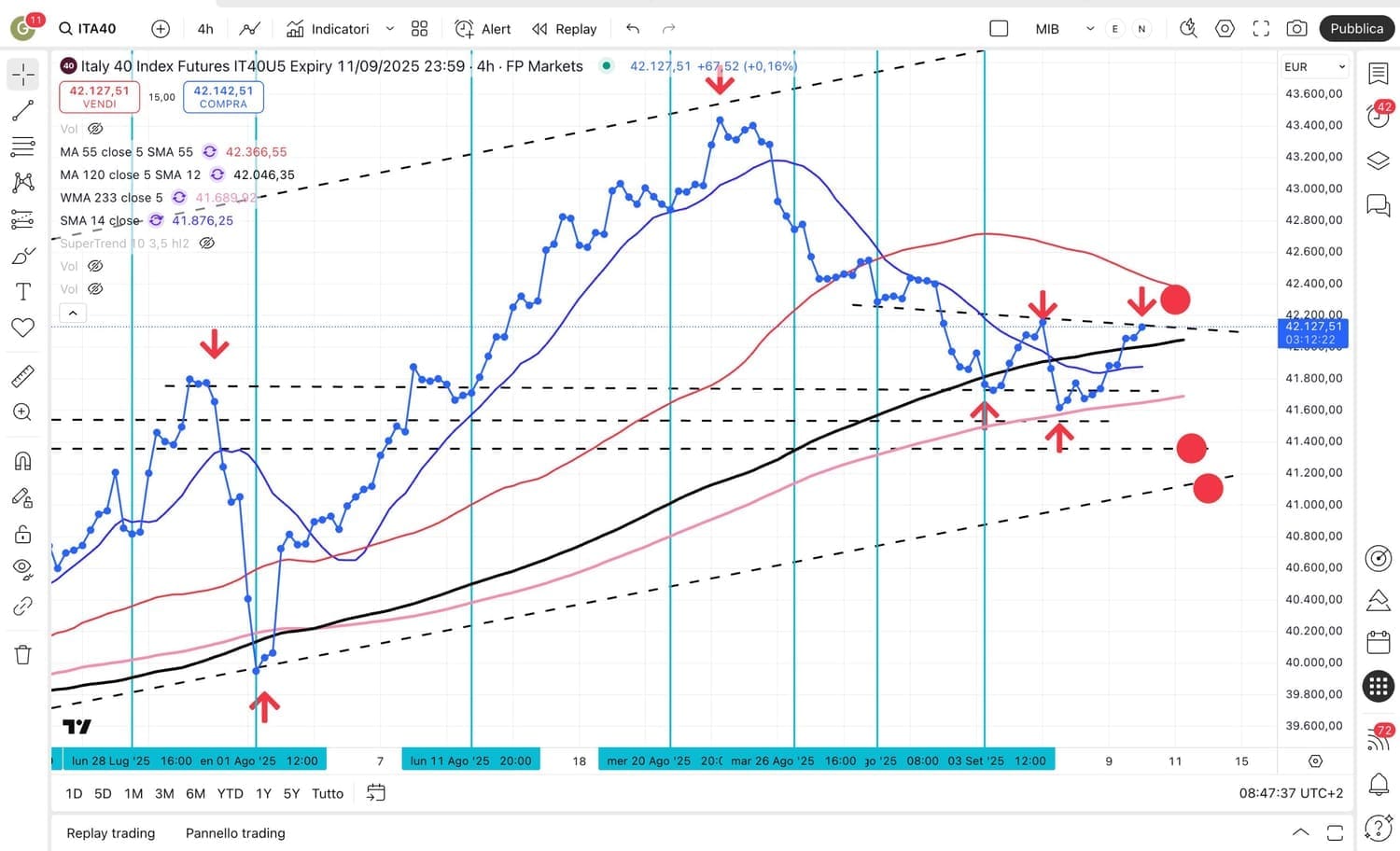Collapse the indicator legend arrow
The width and height of the screenshot is (1400, 851).
pos(73,313)
